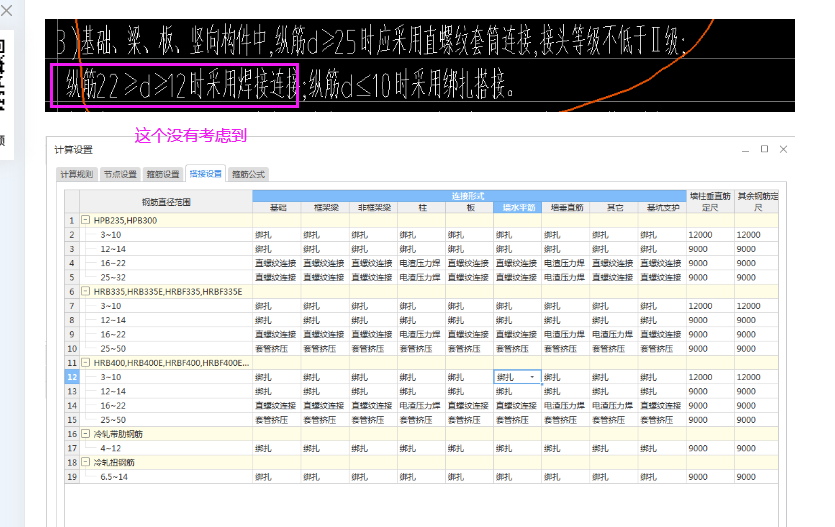Image resolution: width=835 pixels, height=527 pixels.
Task: Click the 框架梁 column header
Action: 325,208
